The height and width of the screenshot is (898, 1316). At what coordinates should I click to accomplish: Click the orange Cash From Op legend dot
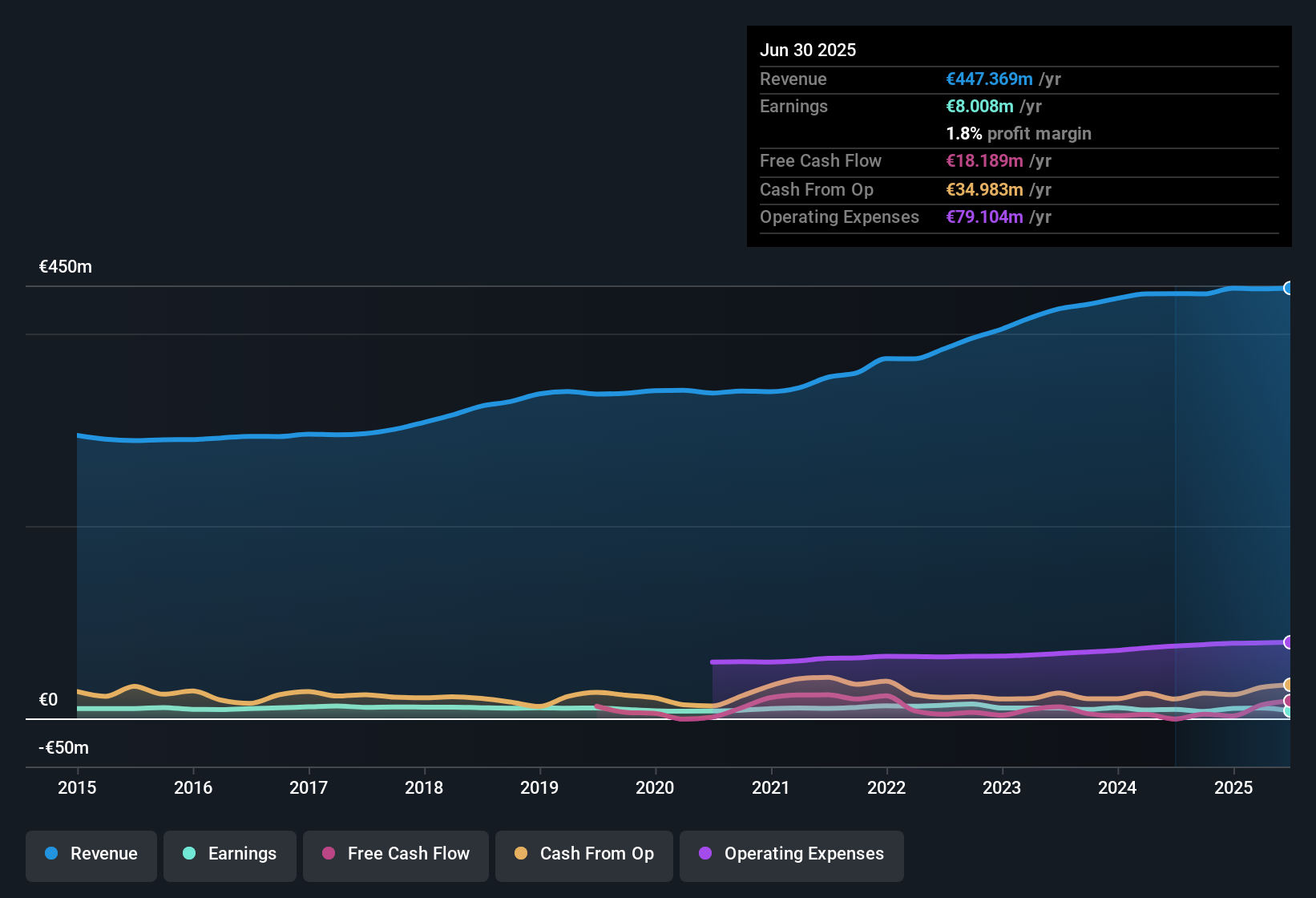click(521, 853)
